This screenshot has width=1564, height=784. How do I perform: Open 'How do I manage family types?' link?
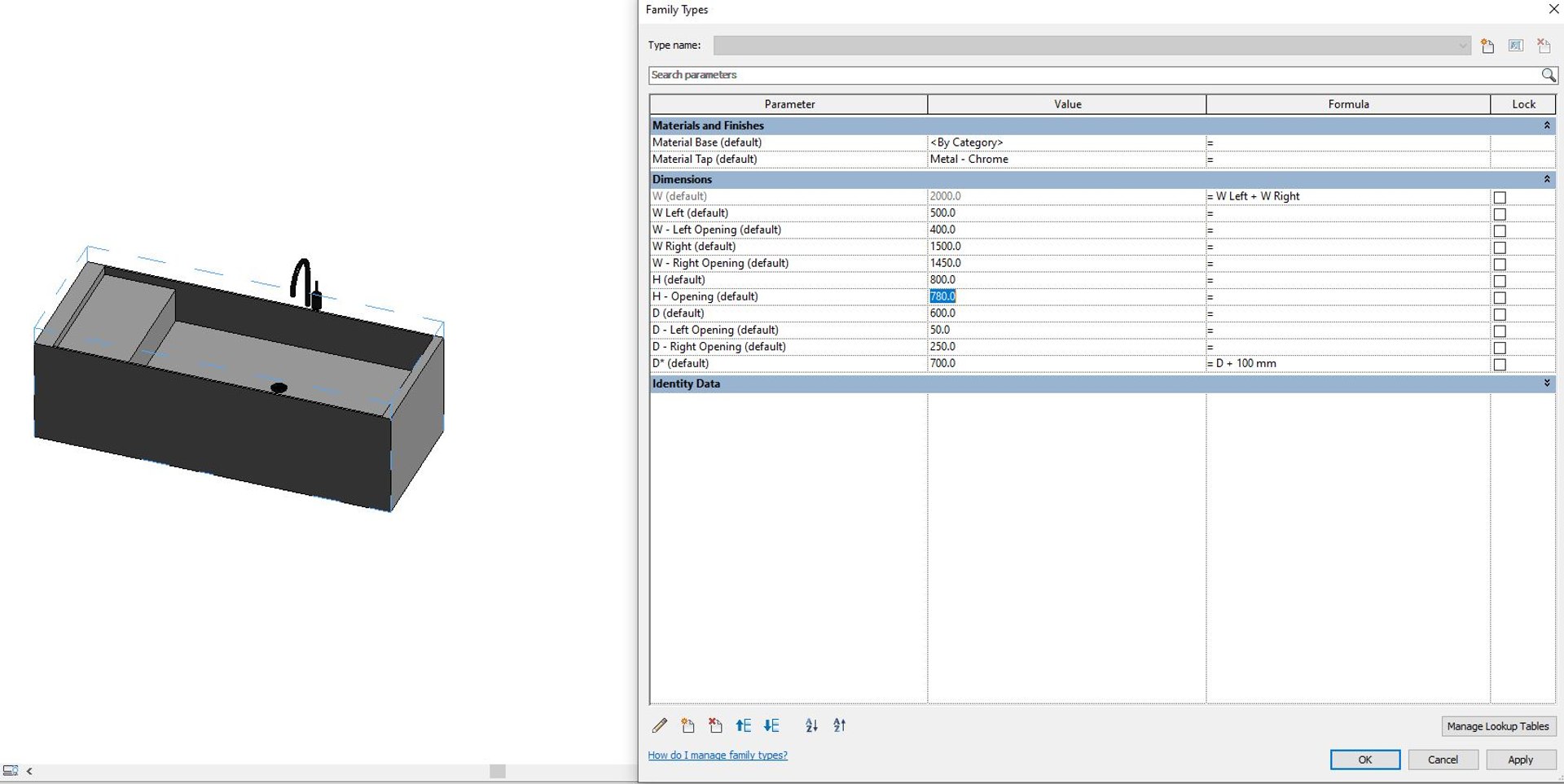pos(718,756)
